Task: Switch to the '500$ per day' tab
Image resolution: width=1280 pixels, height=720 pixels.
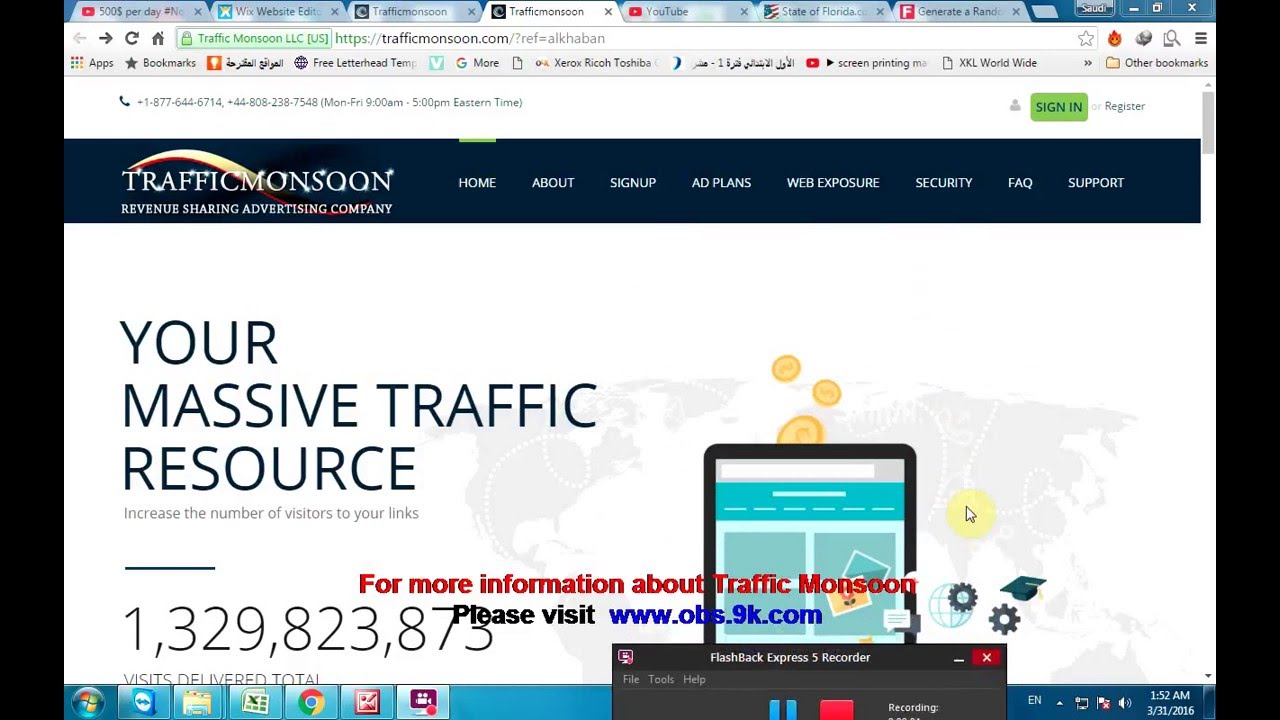Action: coord(142,12)
